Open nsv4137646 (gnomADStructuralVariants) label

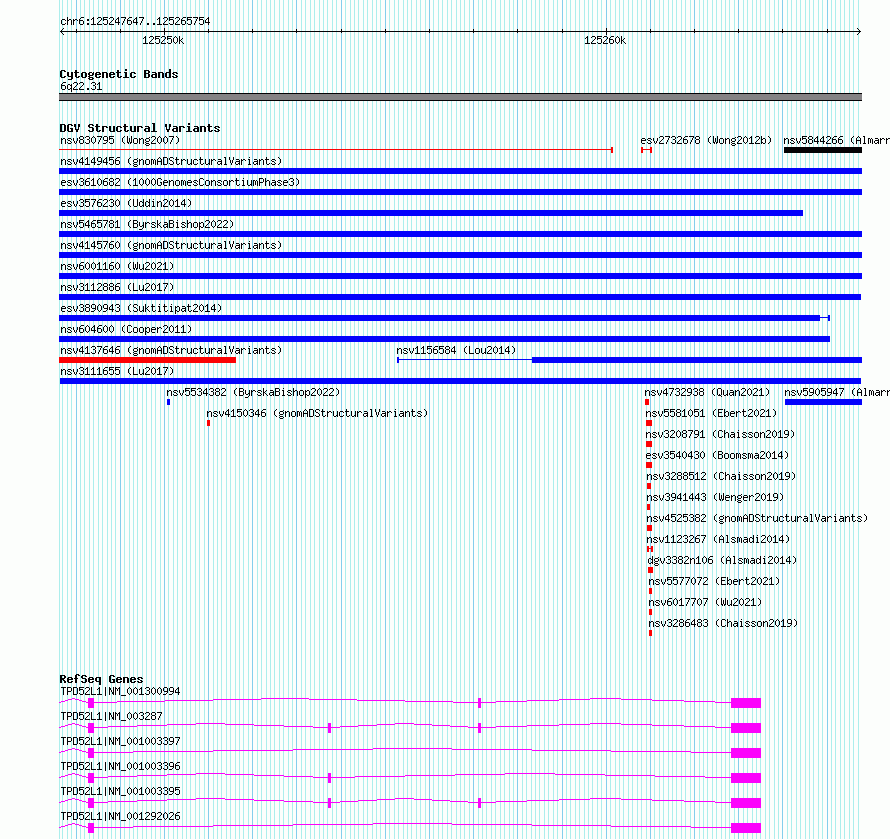171,350
